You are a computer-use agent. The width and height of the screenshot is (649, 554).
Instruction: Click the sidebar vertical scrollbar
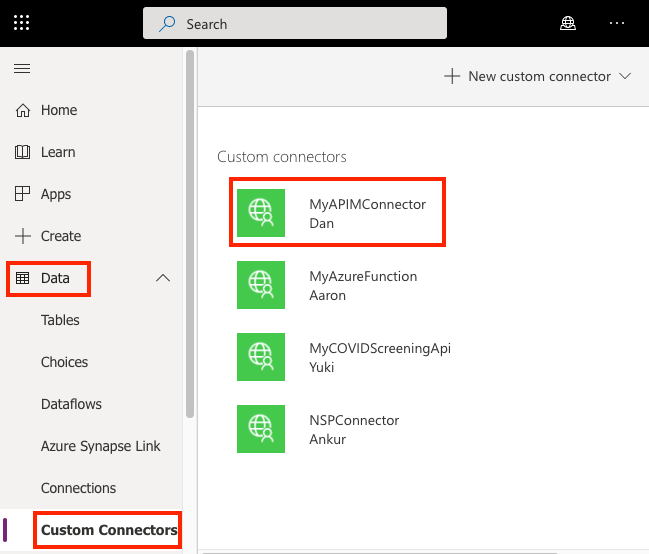(190, 234)
